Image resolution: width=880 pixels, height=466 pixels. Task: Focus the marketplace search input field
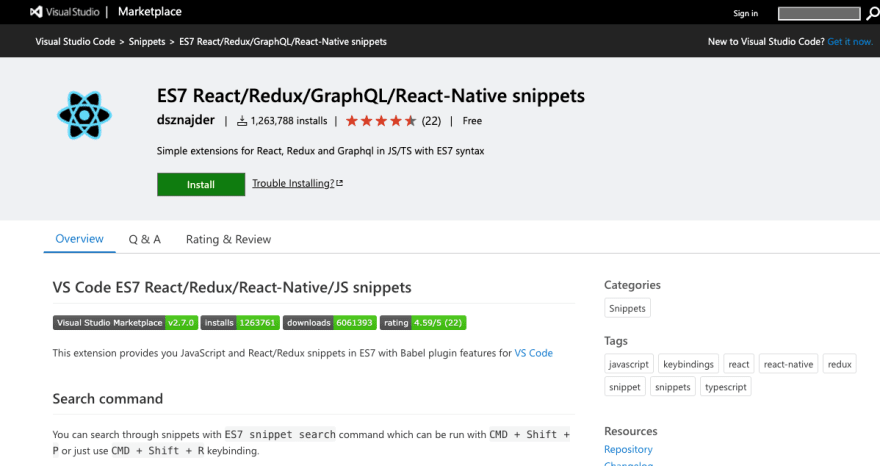pyautogui.click(x=819, y=13)
